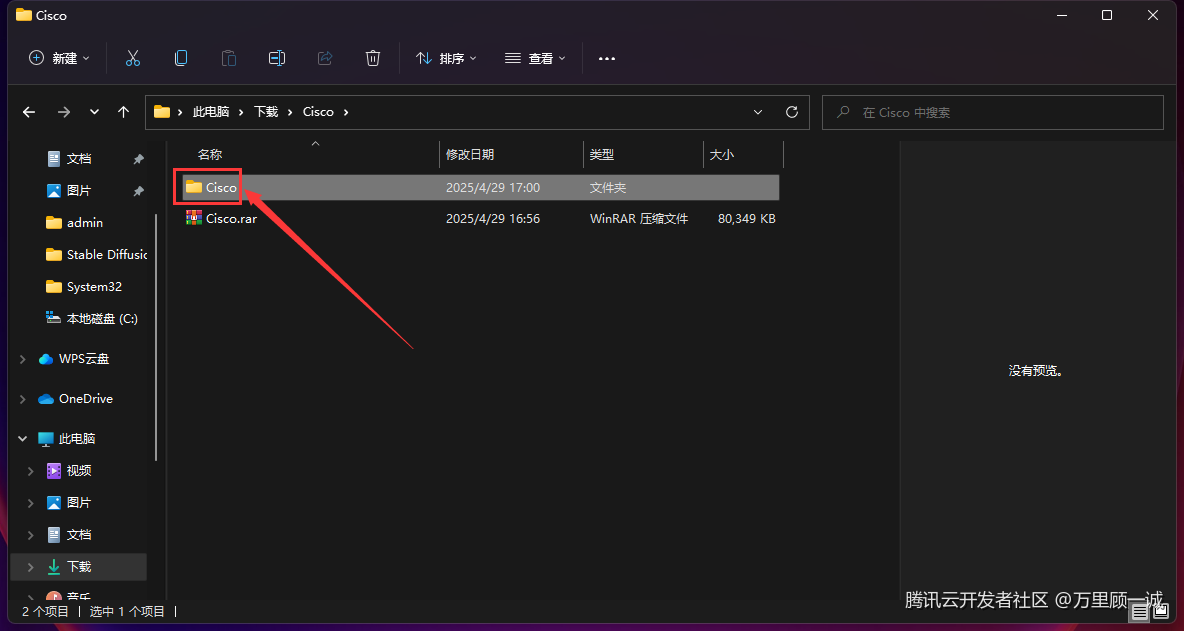Open the 排序 (Sort) dropdown
Screen dimensions: 1184x631
point(446,58)
